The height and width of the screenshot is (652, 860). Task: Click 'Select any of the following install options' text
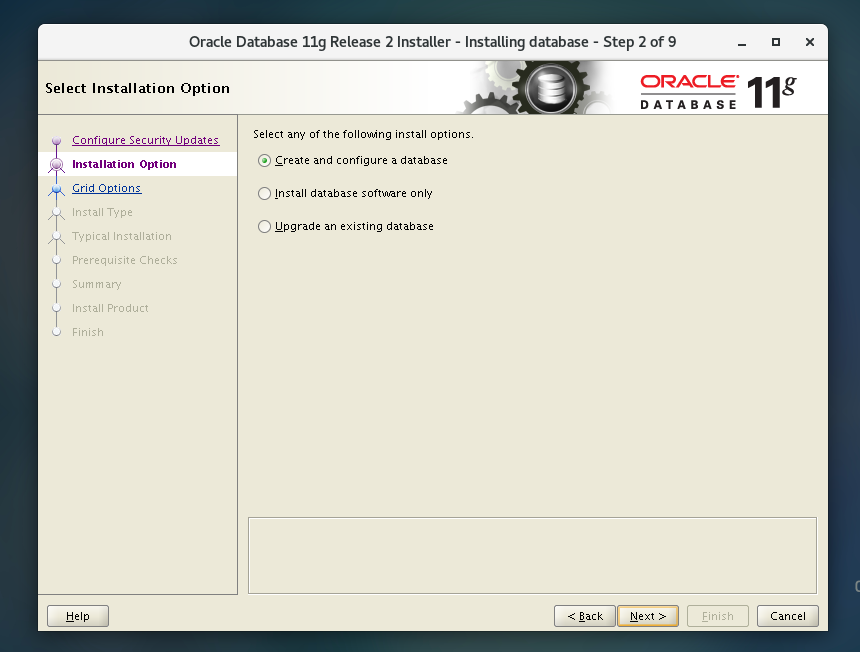coord(363,134)
